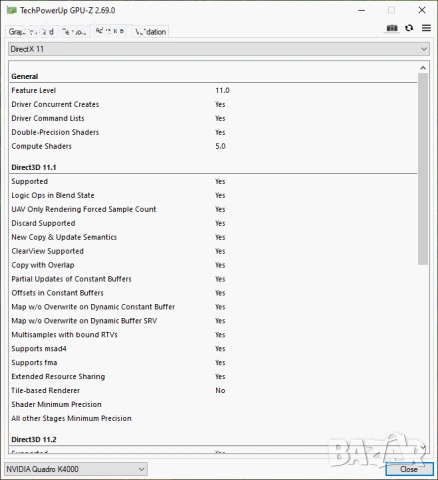This screenshot has height=480, width=438.
Task: Open the NVIDIA Quadro K4000 GPU selector
Action: point(76,469)
